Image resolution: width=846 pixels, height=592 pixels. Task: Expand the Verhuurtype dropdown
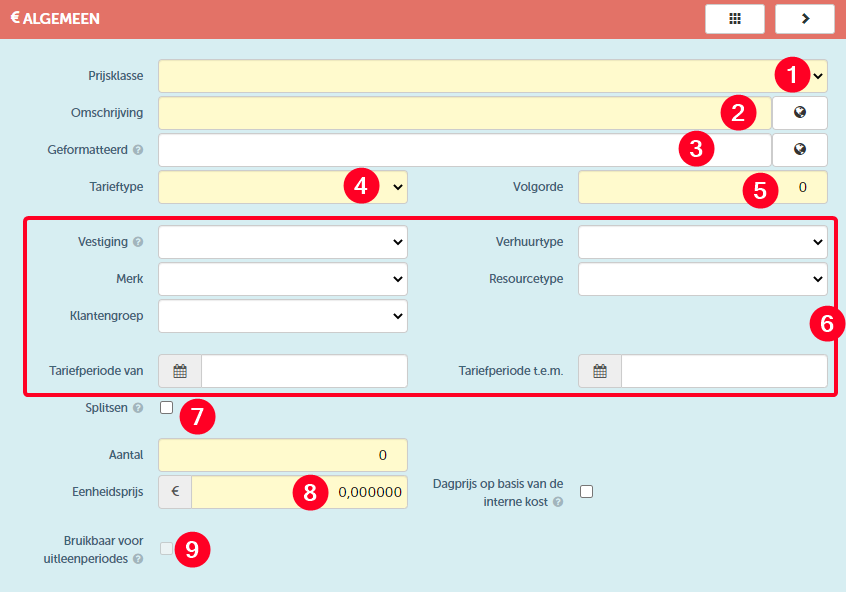point(702,242)
